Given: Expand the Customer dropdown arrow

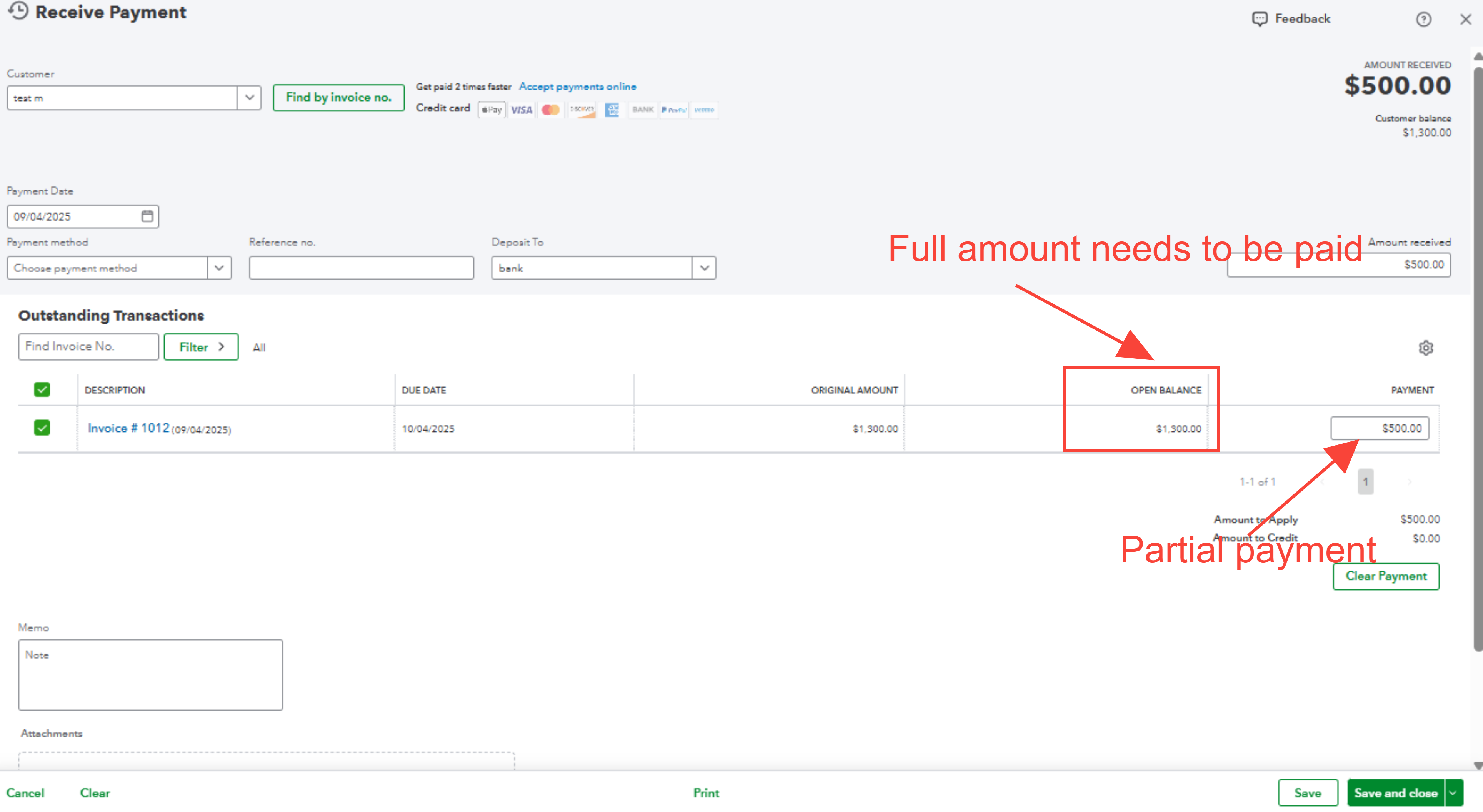Looking at the screenshot, I should 249,97.
